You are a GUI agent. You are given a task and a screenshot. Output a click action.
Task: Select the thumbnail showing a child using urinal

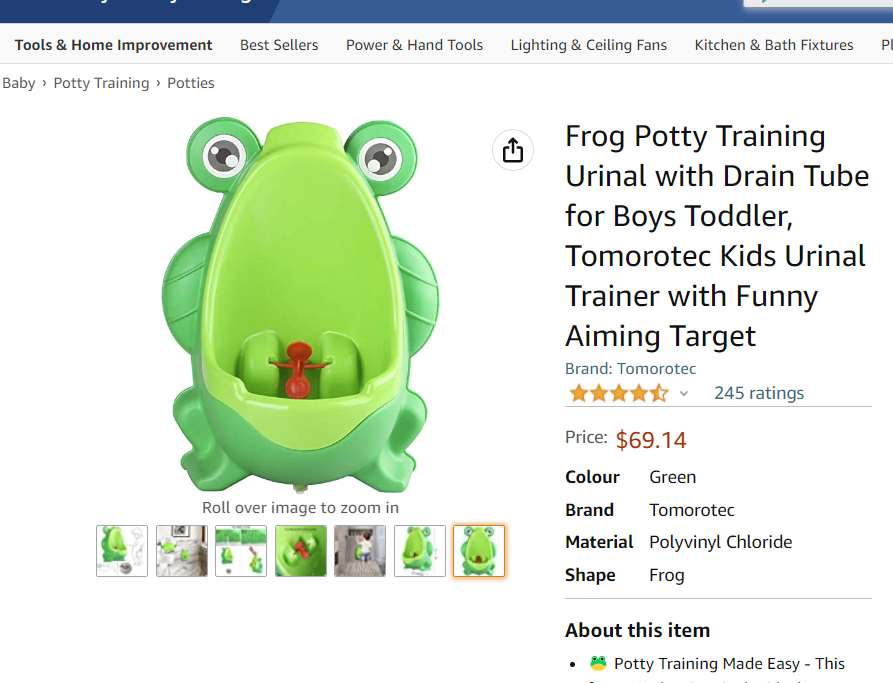pyautogui.click(x=360, y=551)
